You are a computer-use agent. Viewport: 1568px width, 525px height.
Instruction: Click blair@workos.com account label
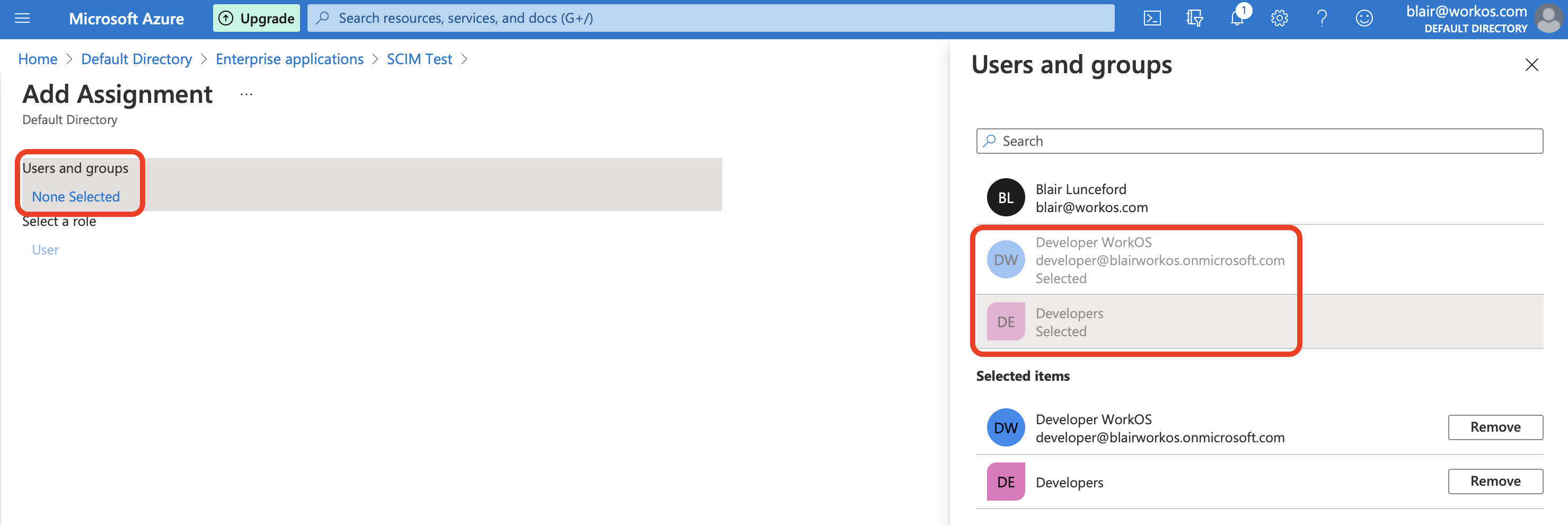1466,12
